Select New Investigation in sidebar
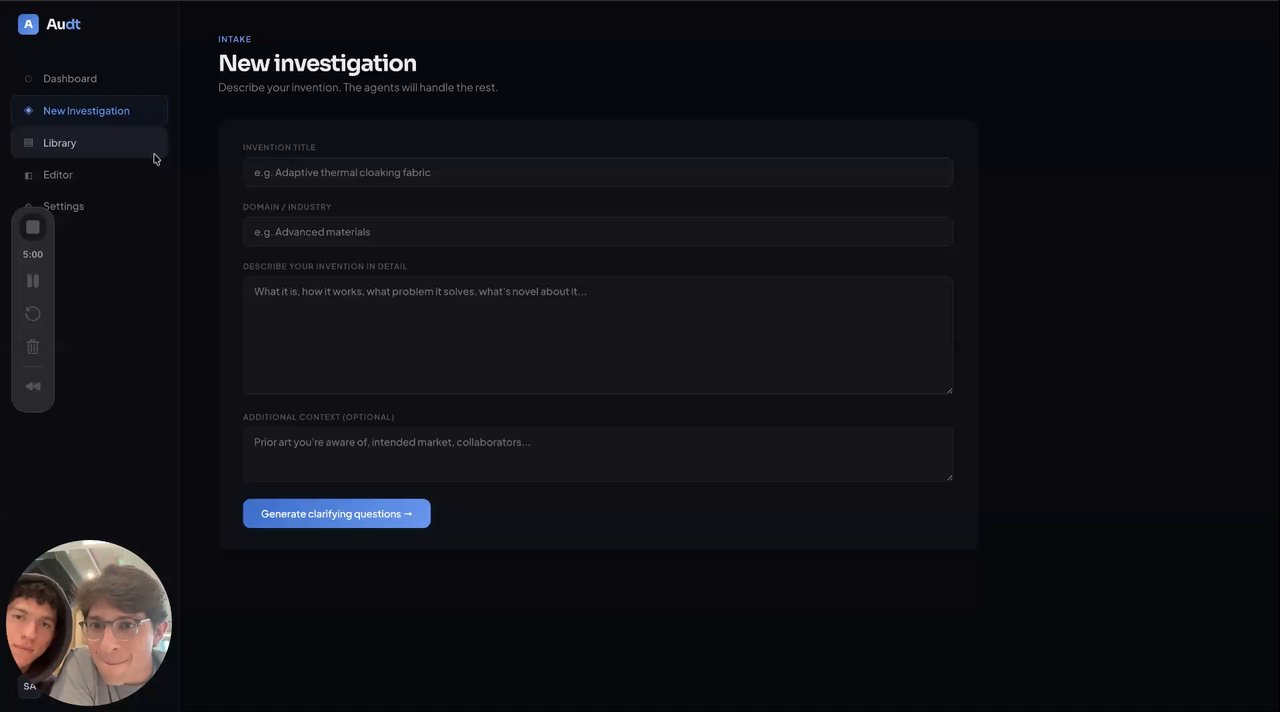 pos(86,111)
